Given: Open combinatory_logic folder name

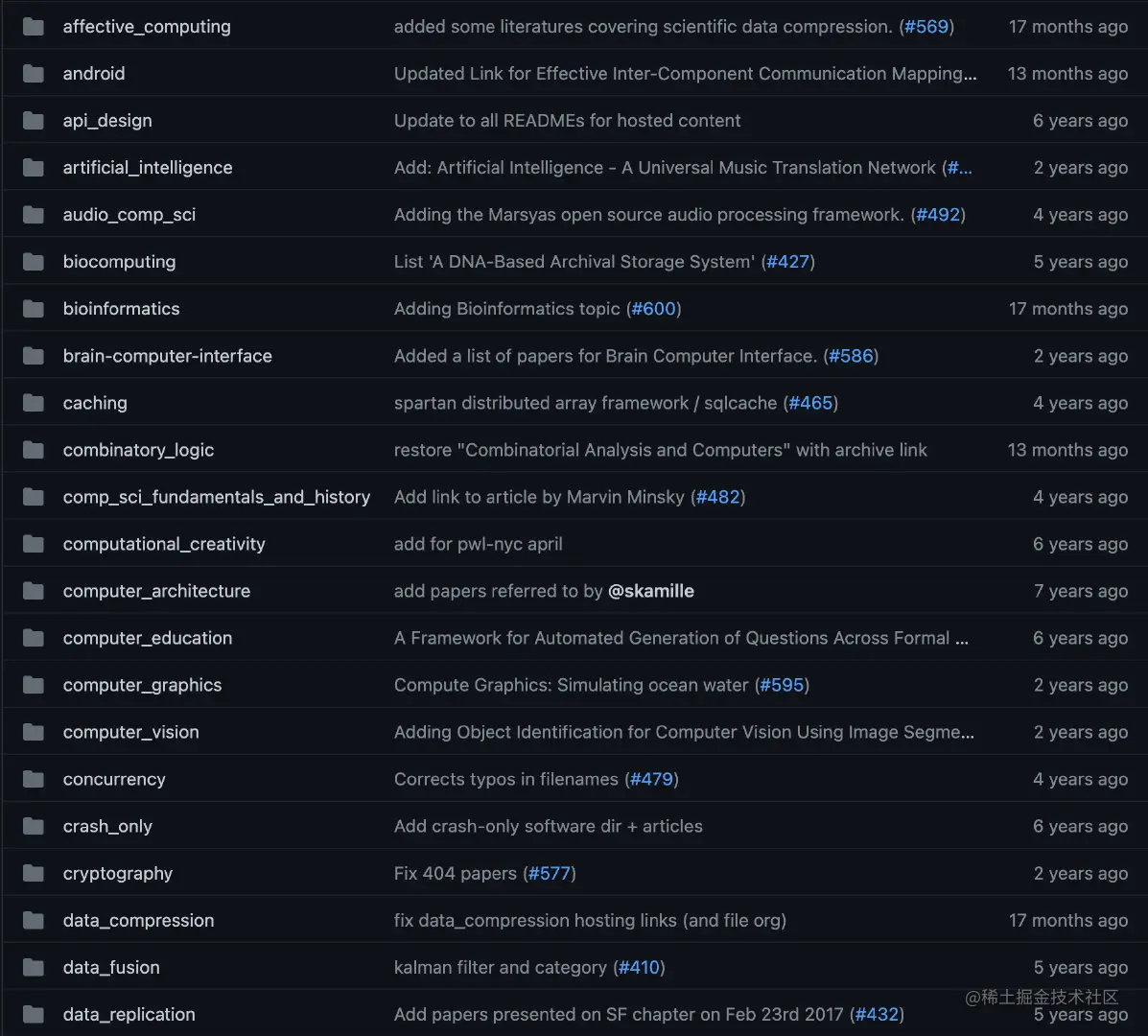Looking at the screenshot, I should click(x=138, y=450).
